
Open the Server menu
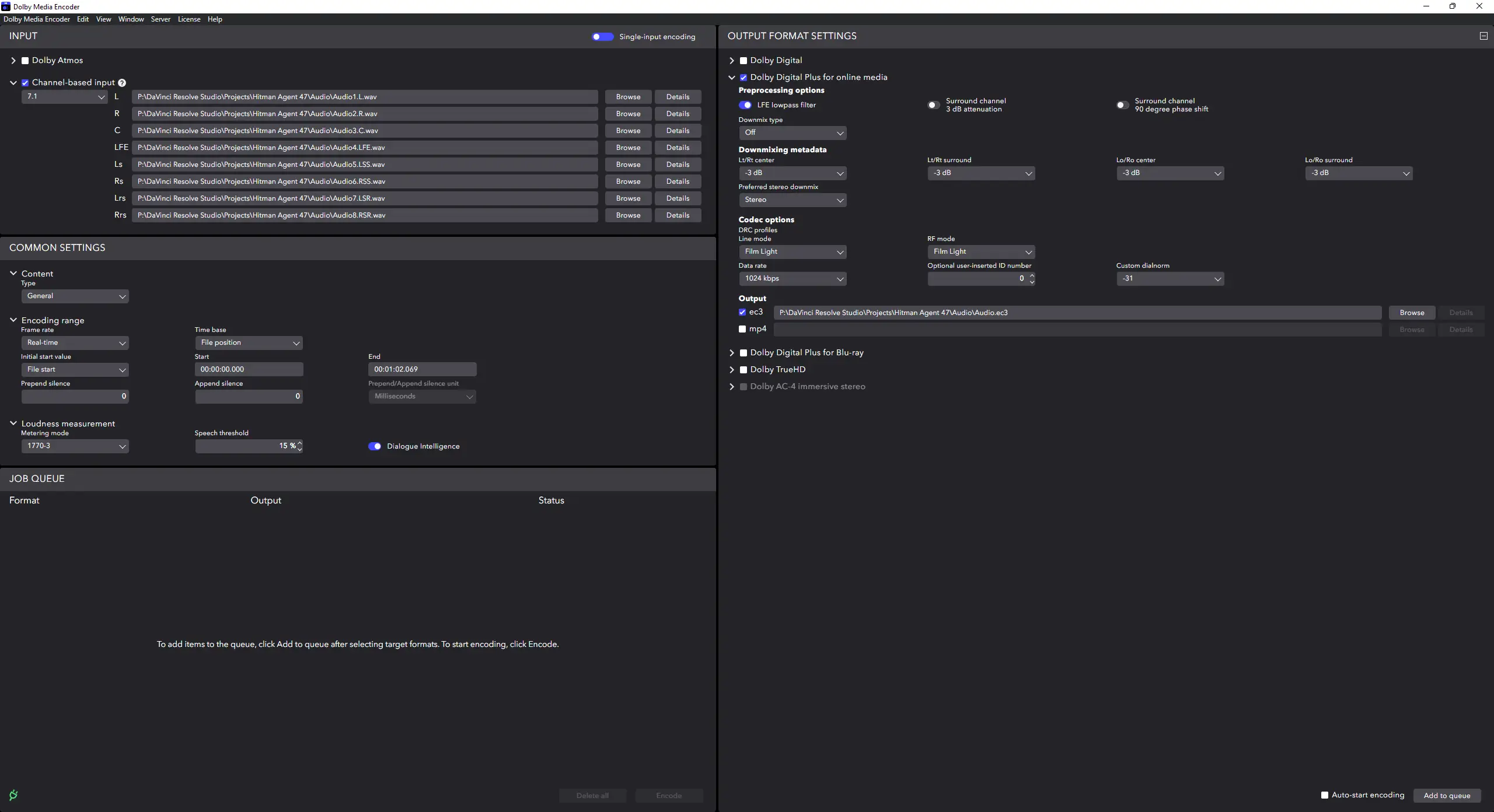point(160,19)
